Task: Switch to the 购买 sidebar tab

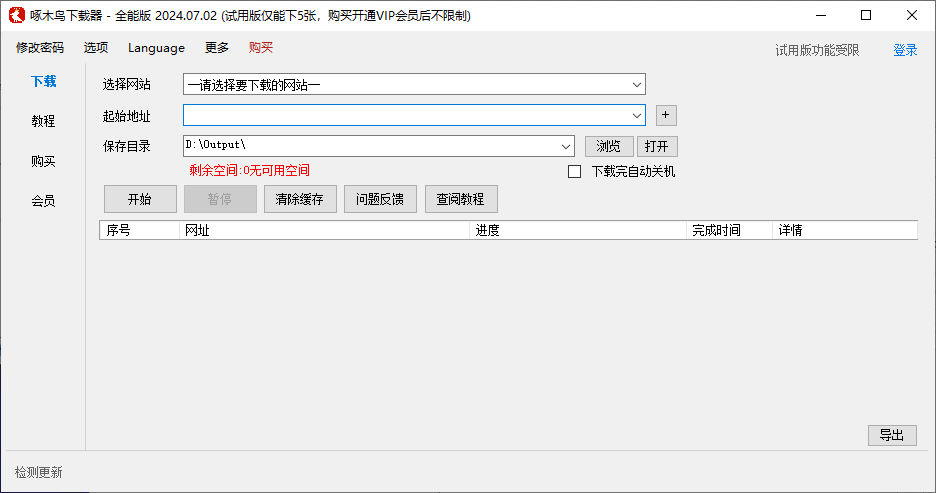Action: [x=44, y=161]
